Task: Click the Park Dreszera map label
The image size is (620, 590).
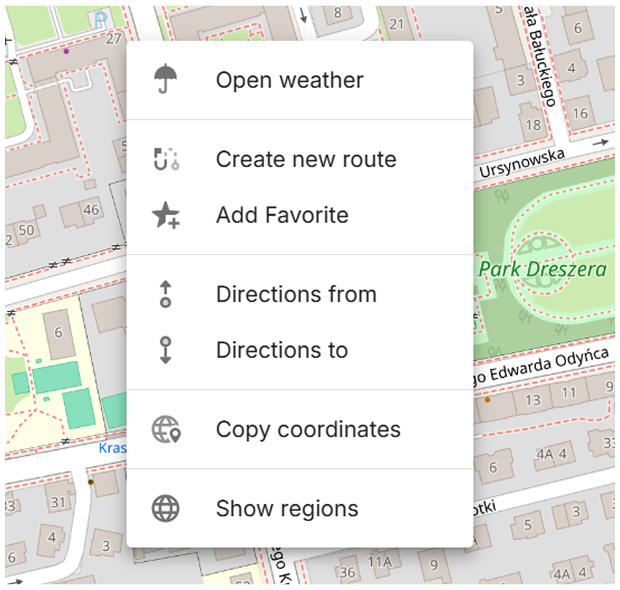Action: pyautogui.click(x=542, y=270)
